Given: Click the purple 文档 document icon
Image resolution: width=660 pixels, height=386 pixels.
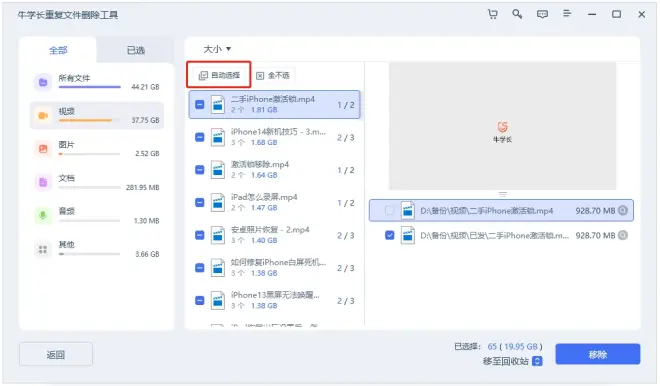Looking at the screenshot, I should coord(43,182).
